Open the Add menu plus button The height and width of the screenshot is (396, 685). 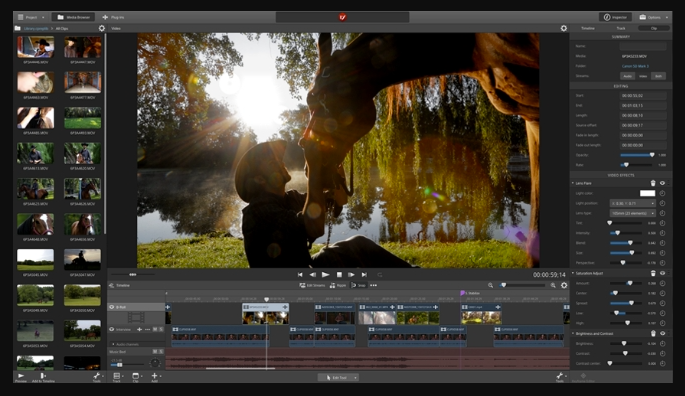154,377
